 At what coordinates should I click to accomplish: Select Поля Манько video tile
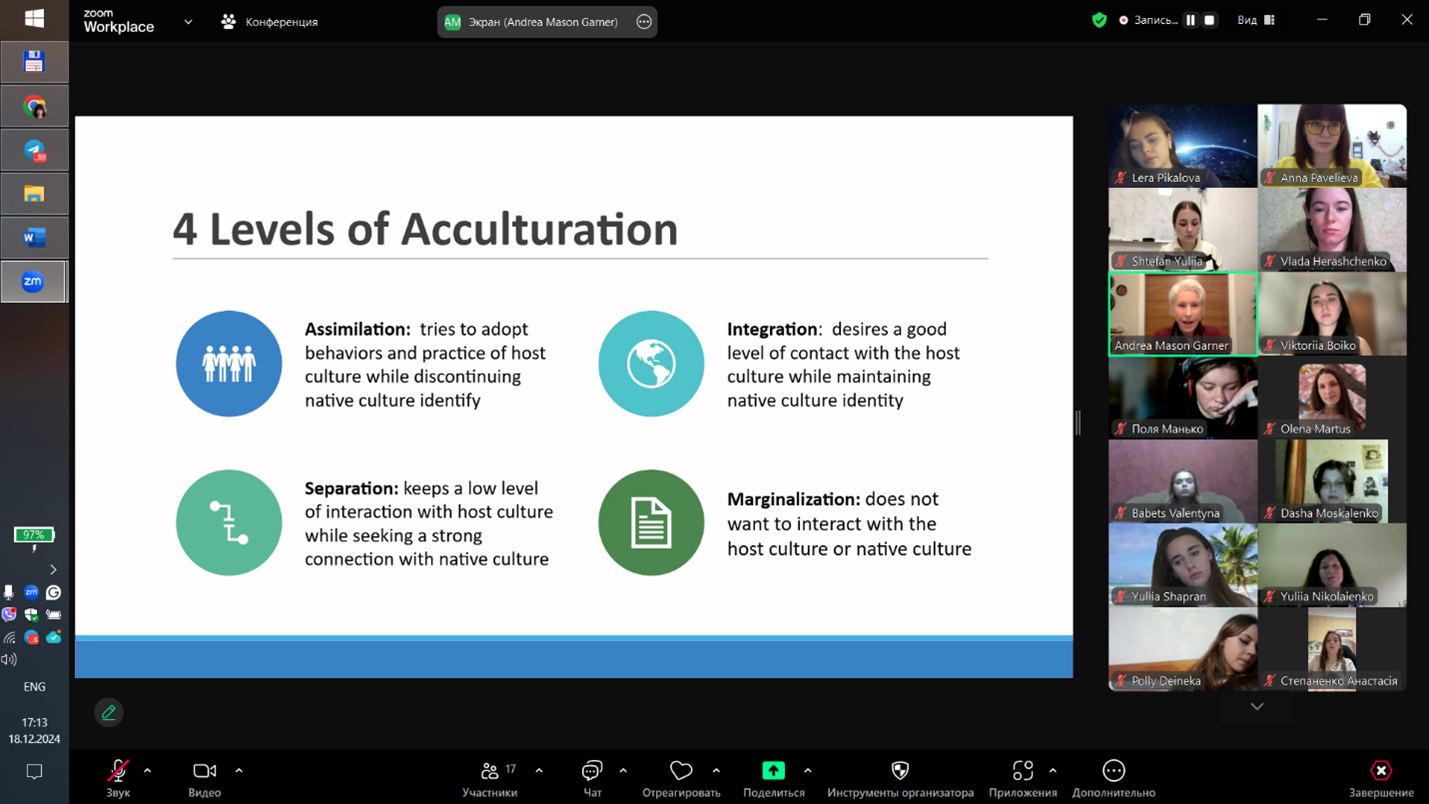[1182, 397]
